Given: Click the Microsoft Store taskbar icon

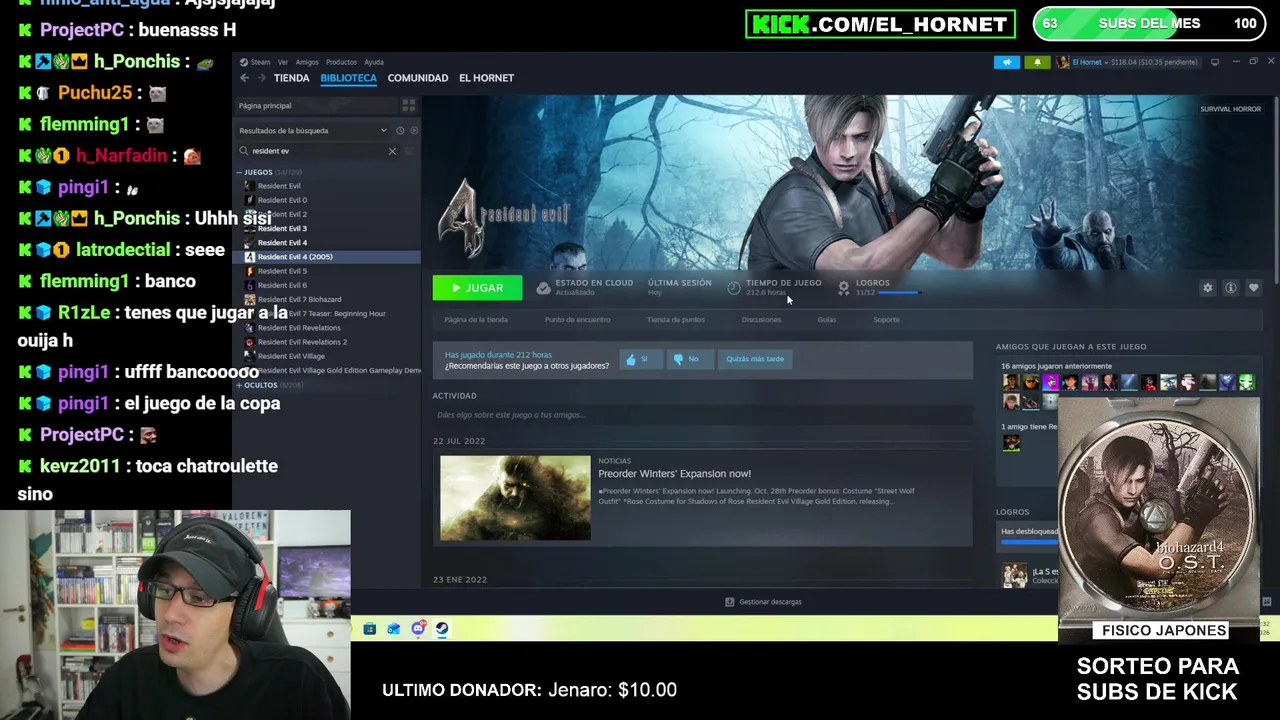Looking at the screenshot, I should 369,629.
